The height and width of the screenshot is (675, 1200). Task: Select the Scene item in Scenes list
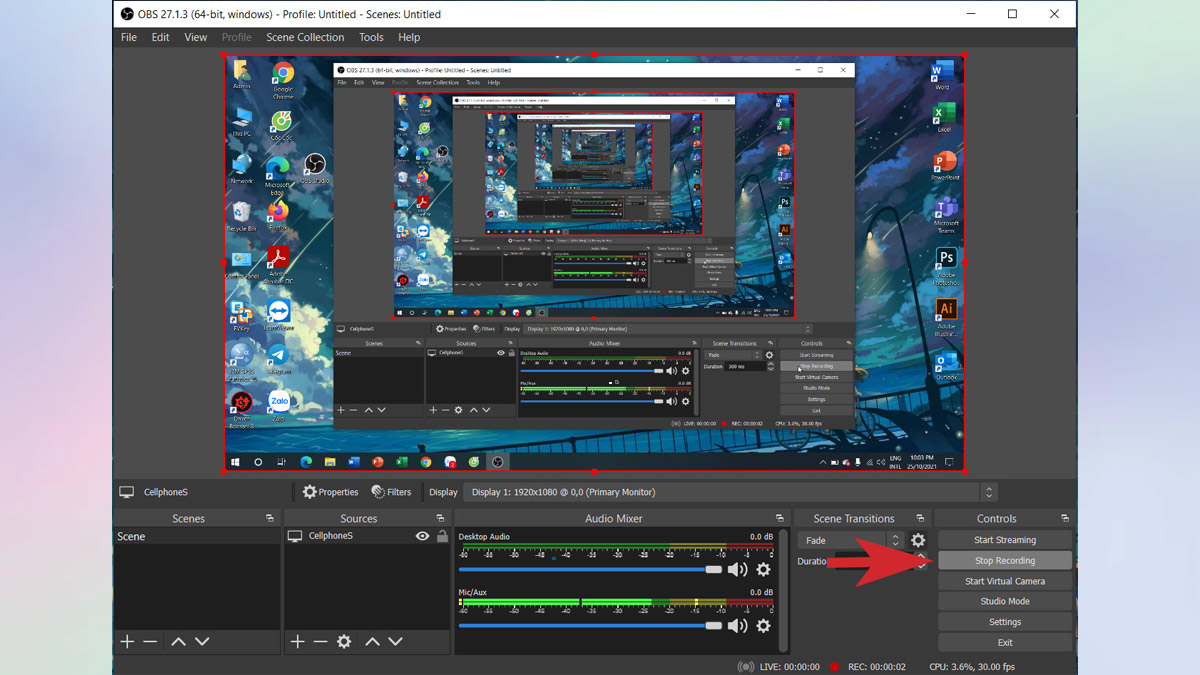(196, 536)
